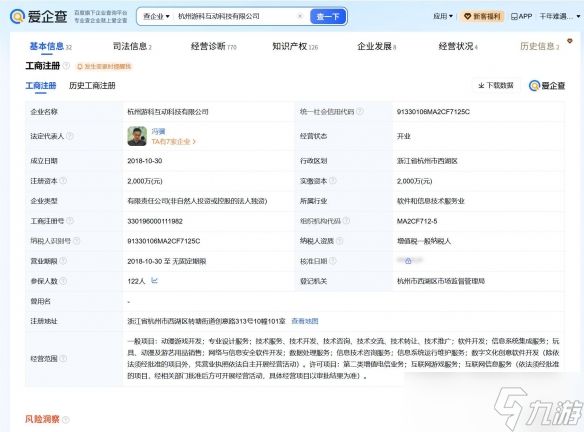Click the help icon next to 实缴资本

point(333,181)
